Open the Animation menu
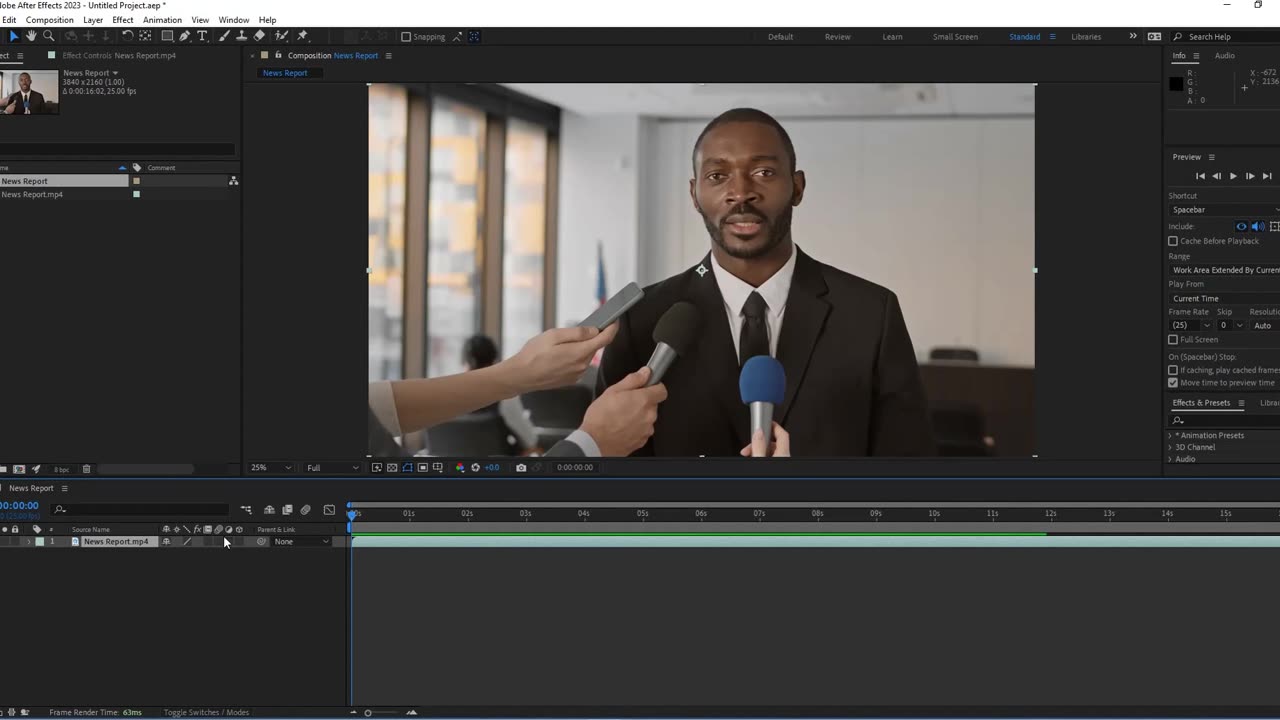 click(162, 20)
